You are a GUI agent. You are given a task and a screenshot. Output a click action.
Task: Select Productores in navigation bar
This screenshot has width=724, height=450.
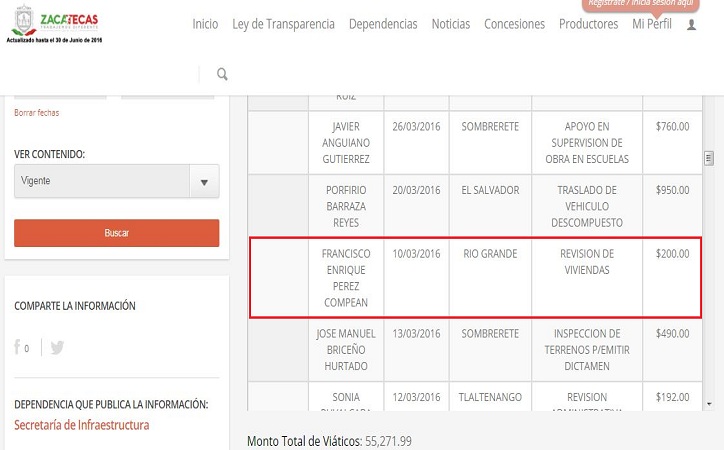click(x=588, y=24)
